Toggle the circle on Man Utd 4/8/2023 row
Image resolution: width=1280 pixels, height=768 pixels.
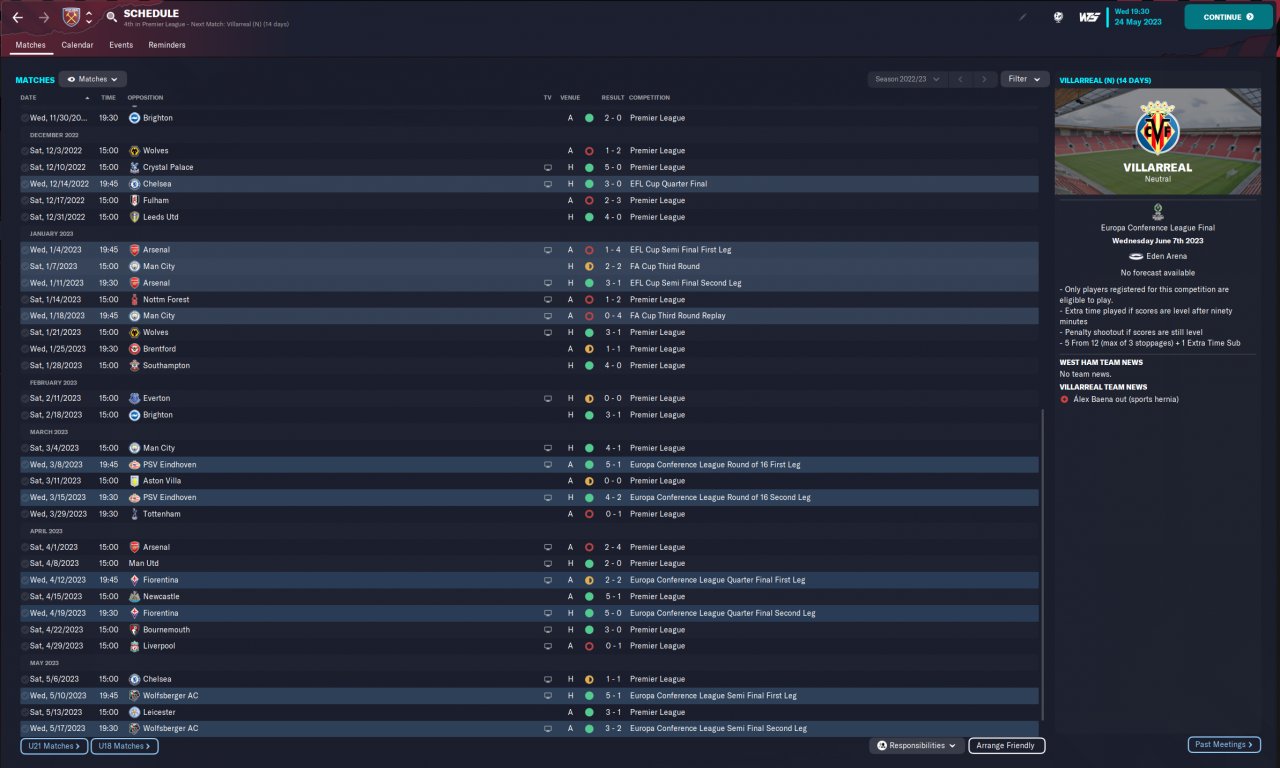coord(25,563)
